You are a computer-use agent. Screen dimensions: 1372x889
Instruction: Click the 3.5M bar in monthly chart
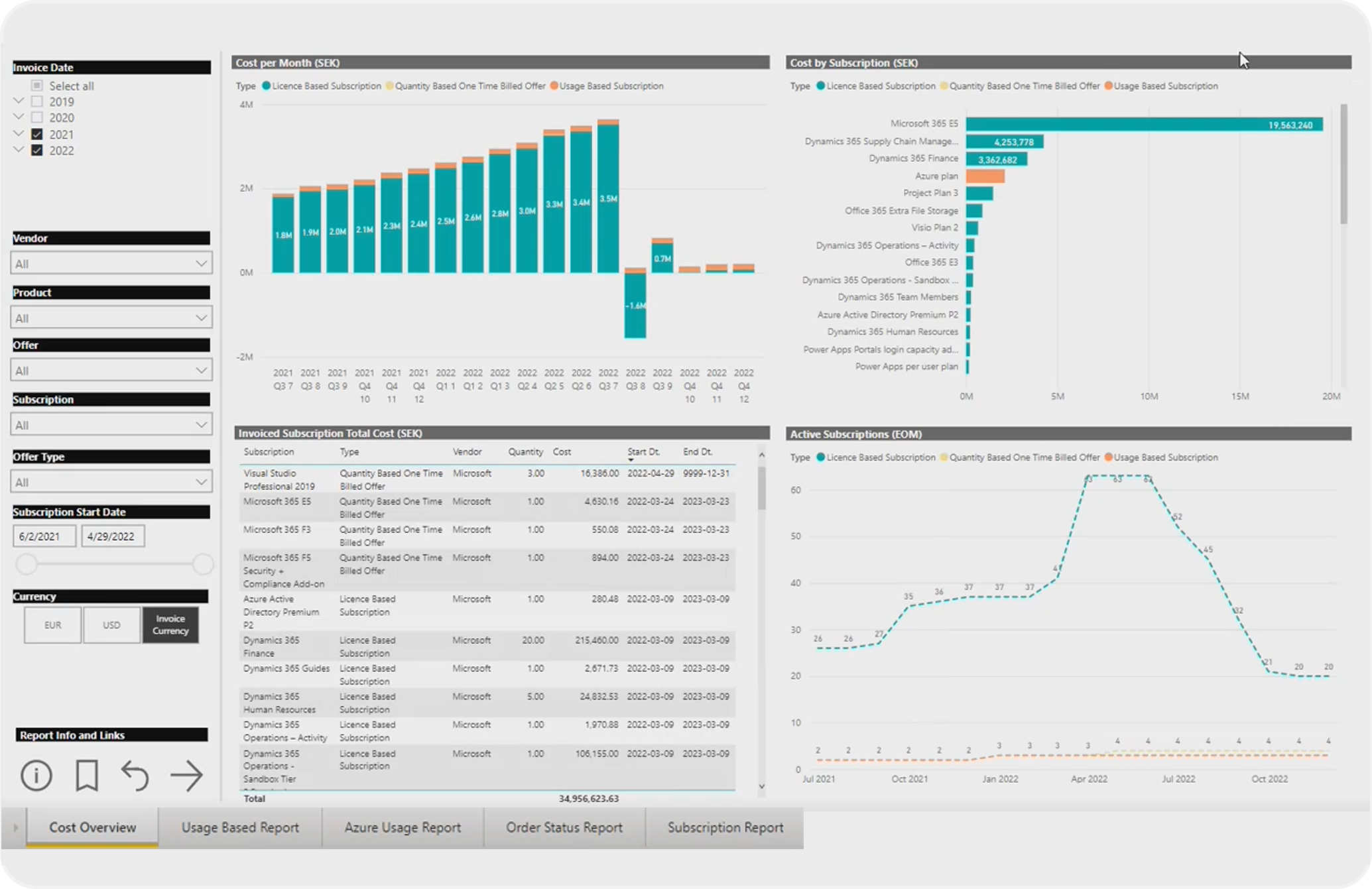[608, 199]
